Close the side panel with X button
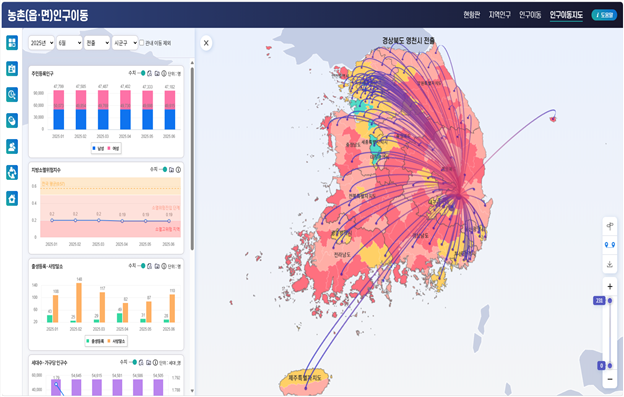The image size is (624, 397). pos(206,43)
